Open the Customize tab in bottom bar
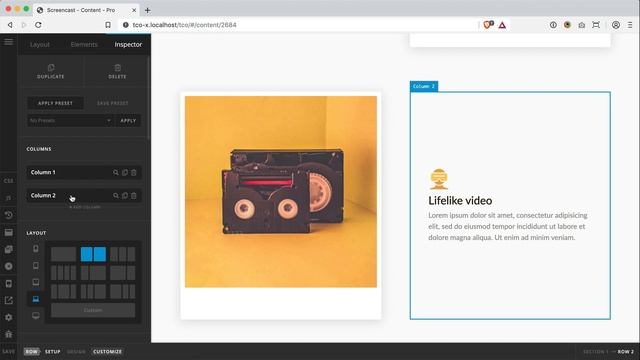 (107, 351)
